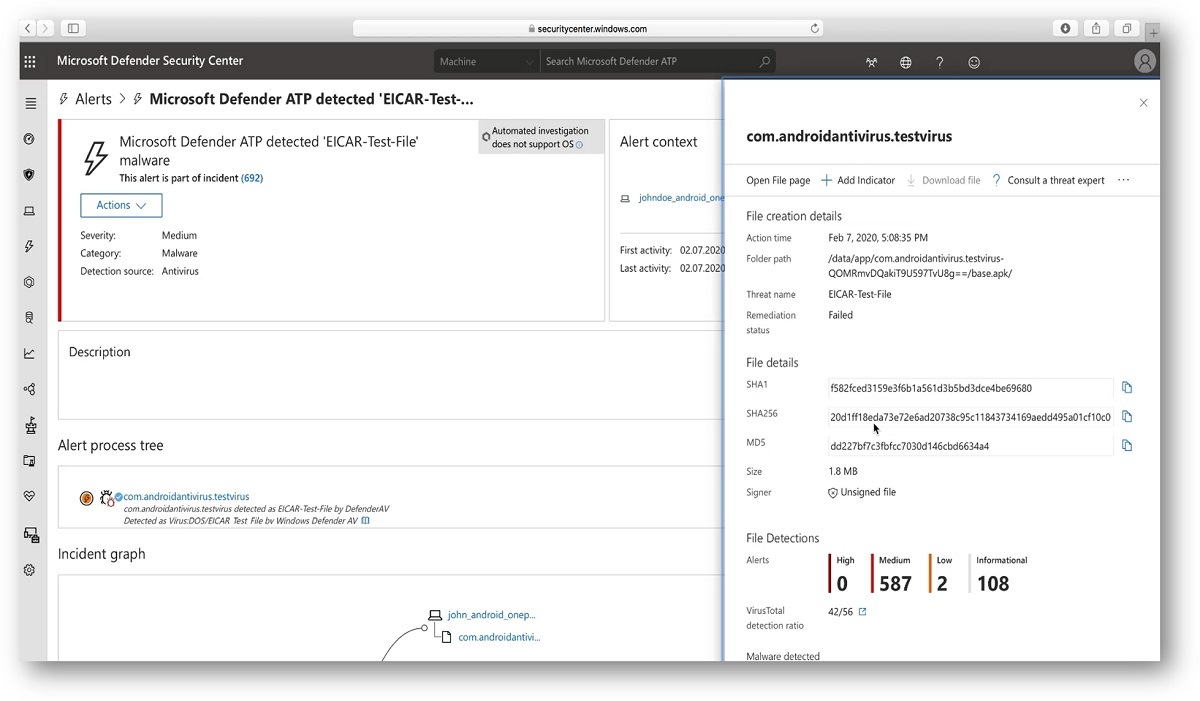Click the search magnifier icon

[x=765, y=61]
